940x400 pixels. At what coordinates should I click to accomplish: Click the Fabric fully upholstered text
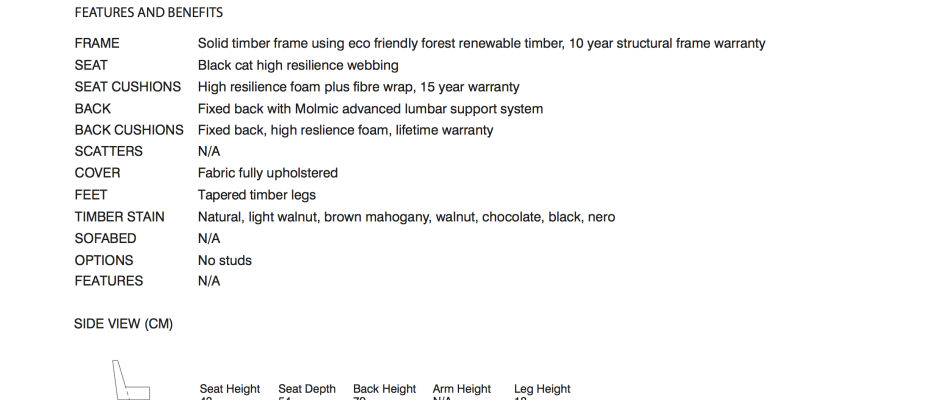click(x=268, y=173)
